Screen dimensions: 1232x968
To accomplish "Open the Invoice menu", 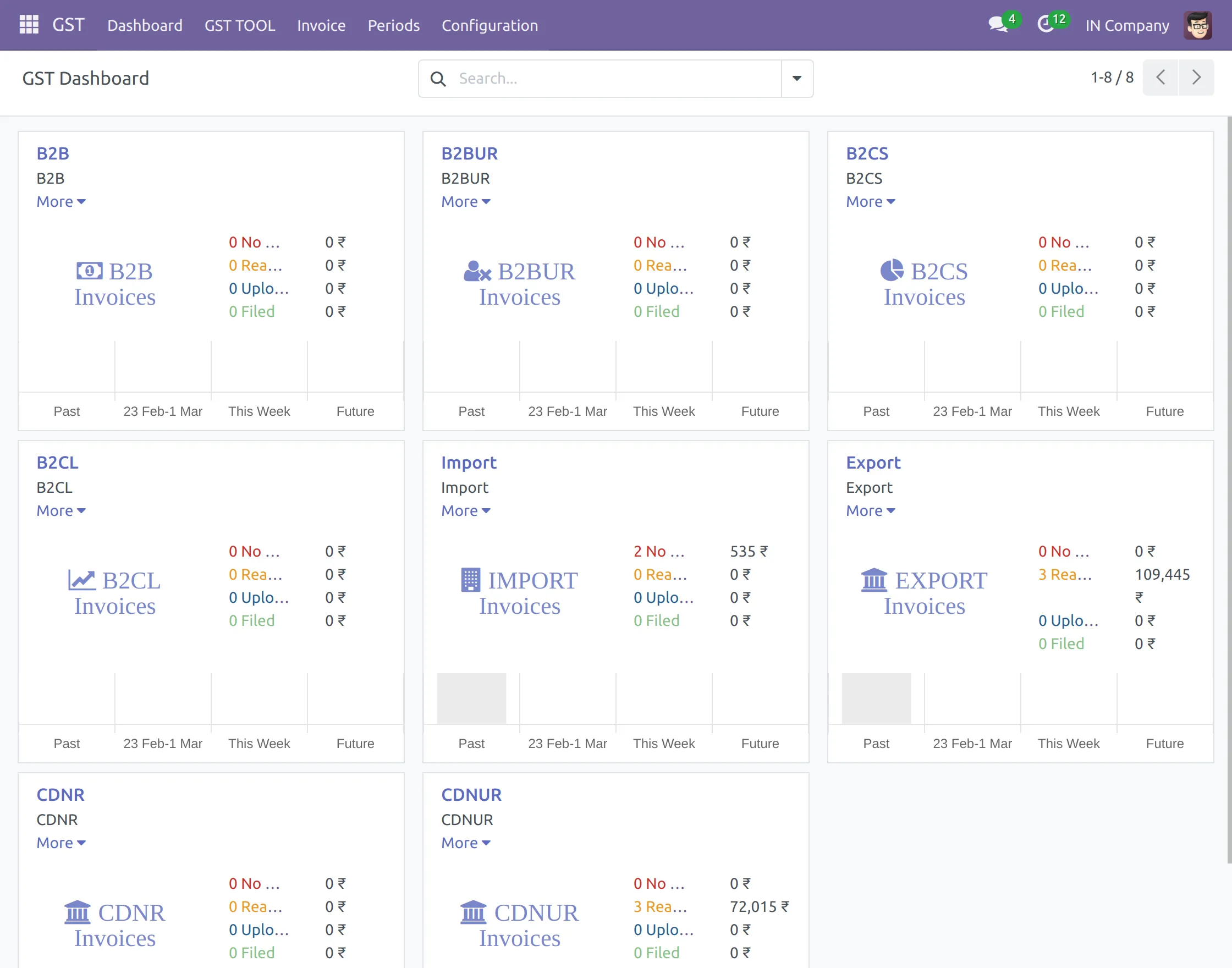I will pyautogui.click(x=321, y=25).
